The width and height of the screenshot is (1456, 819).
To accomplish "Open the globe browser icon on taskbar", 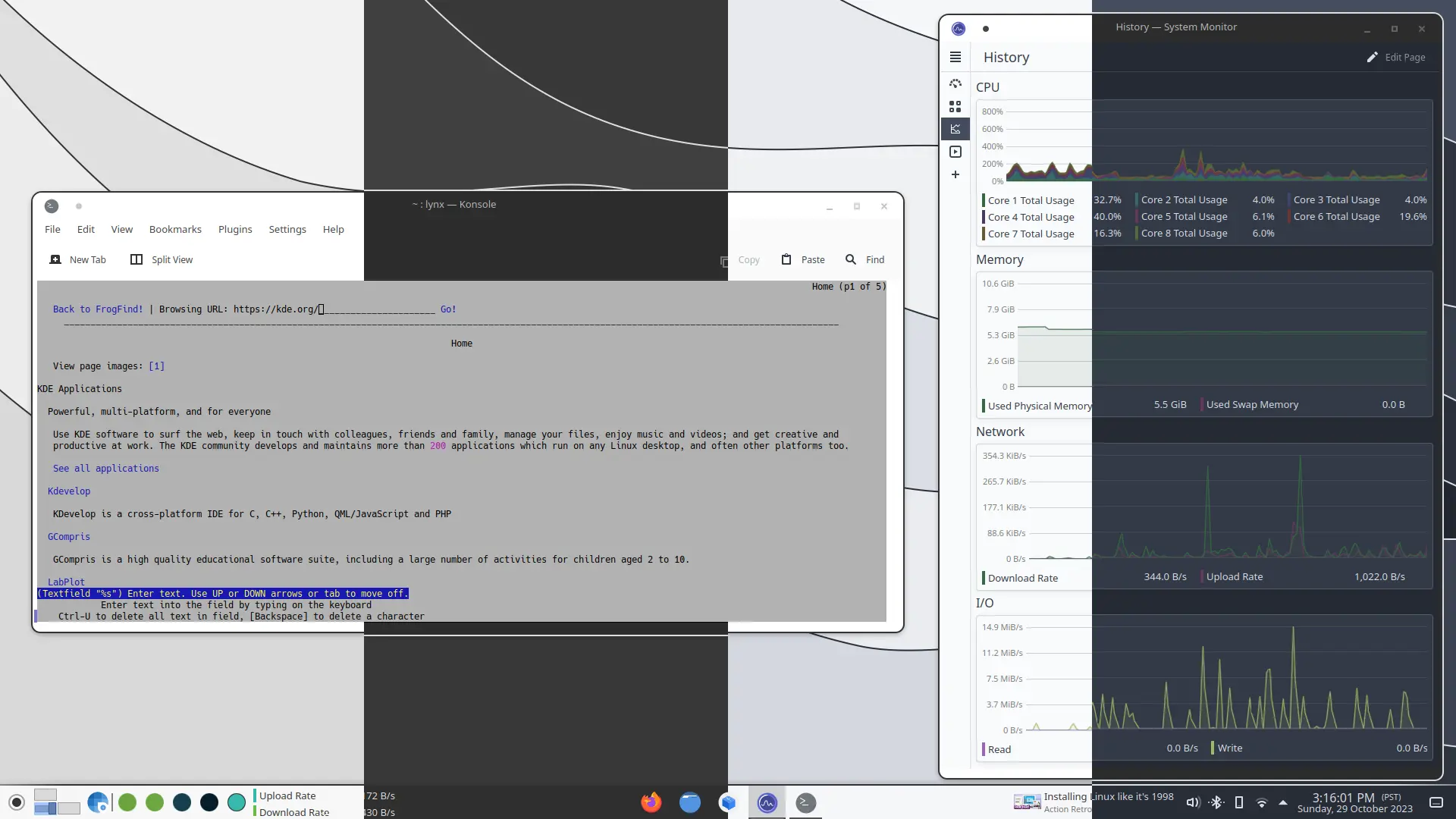I will click(98, 802).
